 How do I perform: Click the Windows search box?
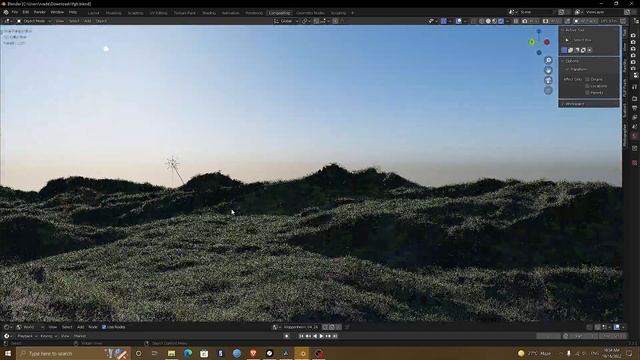(73, 353)
